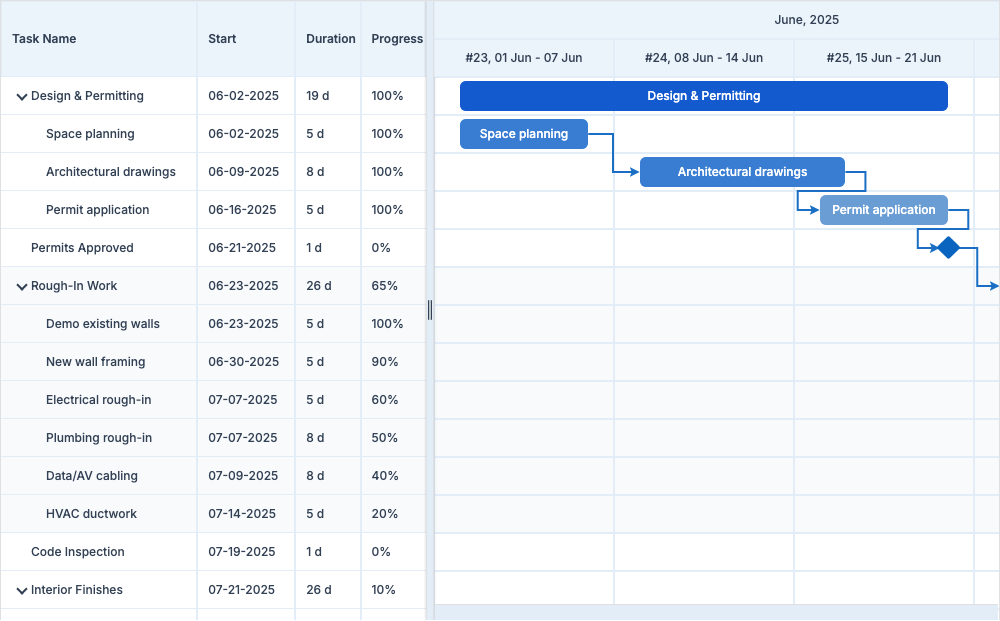Select the Architectural drawings taskbar
Image resolution: width=1000 pixels, height=621 pixels.
coord(742,172)
